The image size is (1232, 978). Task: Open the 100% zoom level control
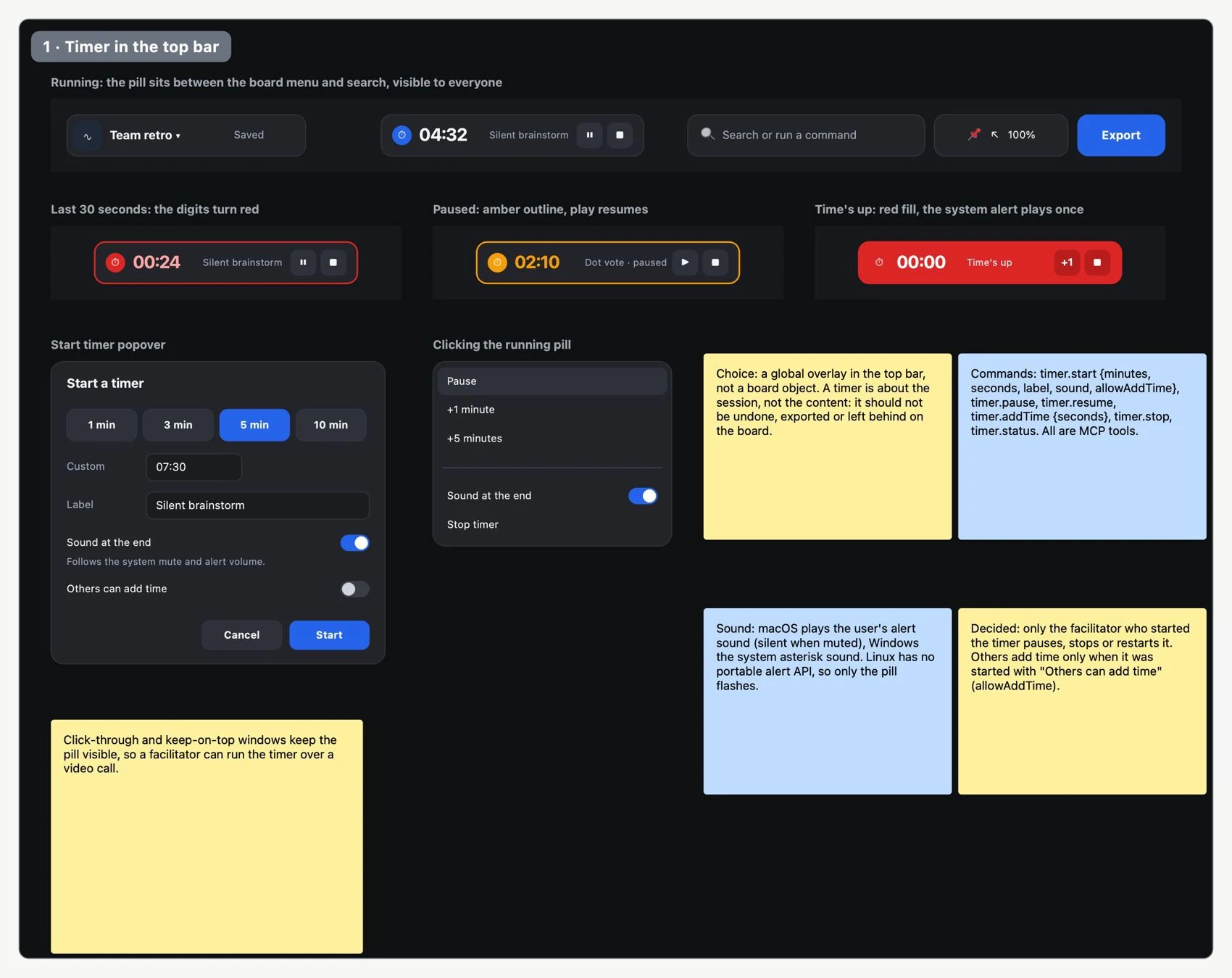(x=1021, y=135)
